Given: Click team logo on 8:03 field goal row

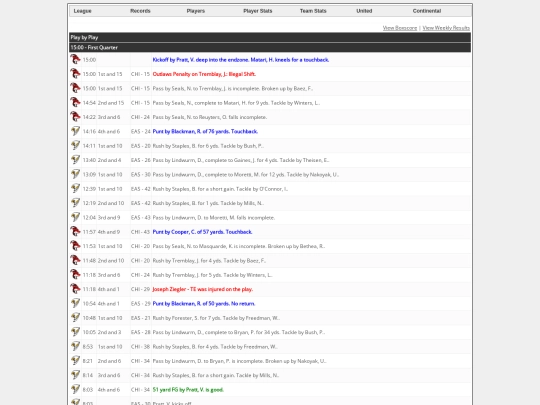Looking at the screenshot, I should tap(75, 390).
